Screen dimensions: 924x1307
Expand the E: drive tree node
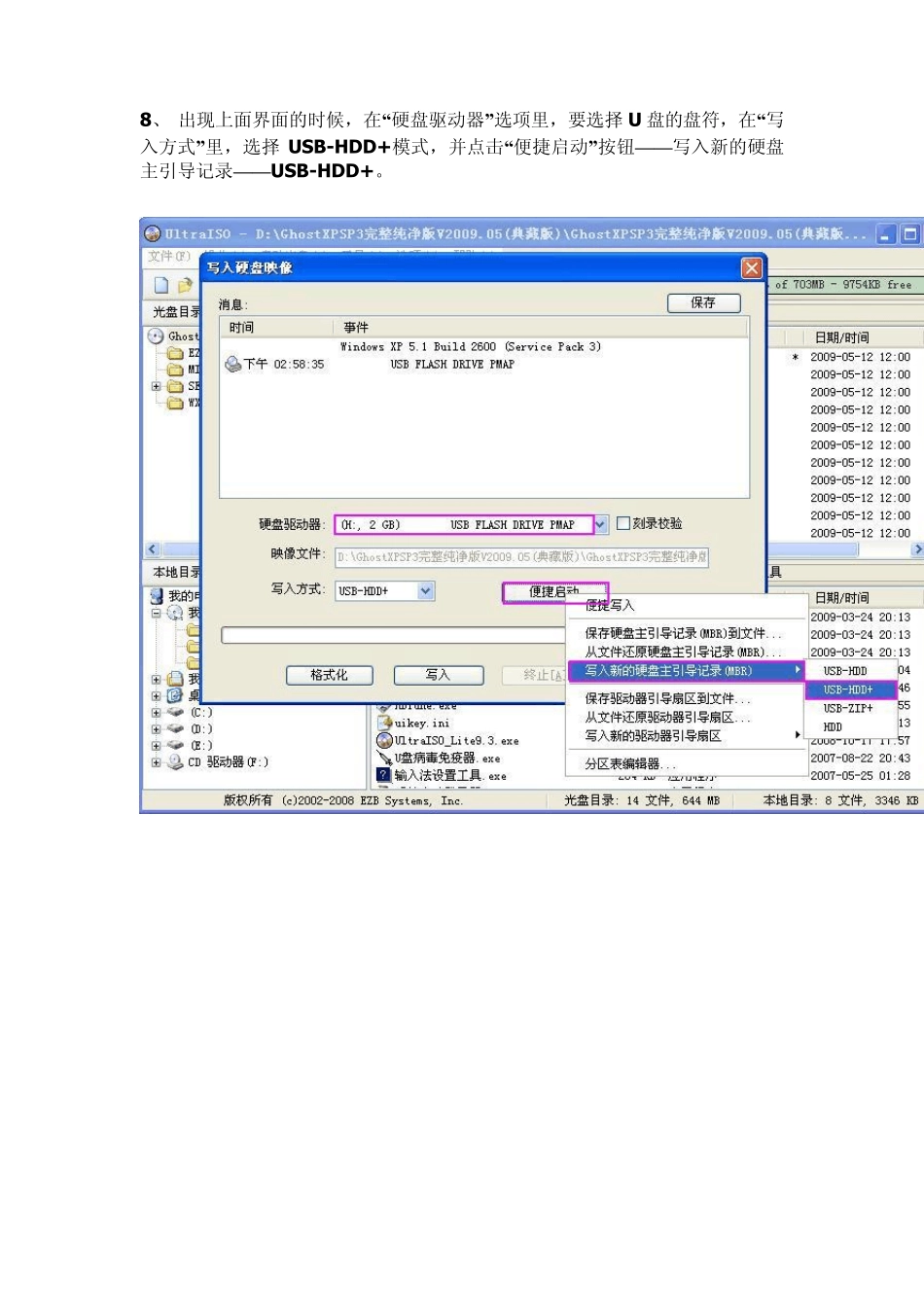tap(156, 746)
